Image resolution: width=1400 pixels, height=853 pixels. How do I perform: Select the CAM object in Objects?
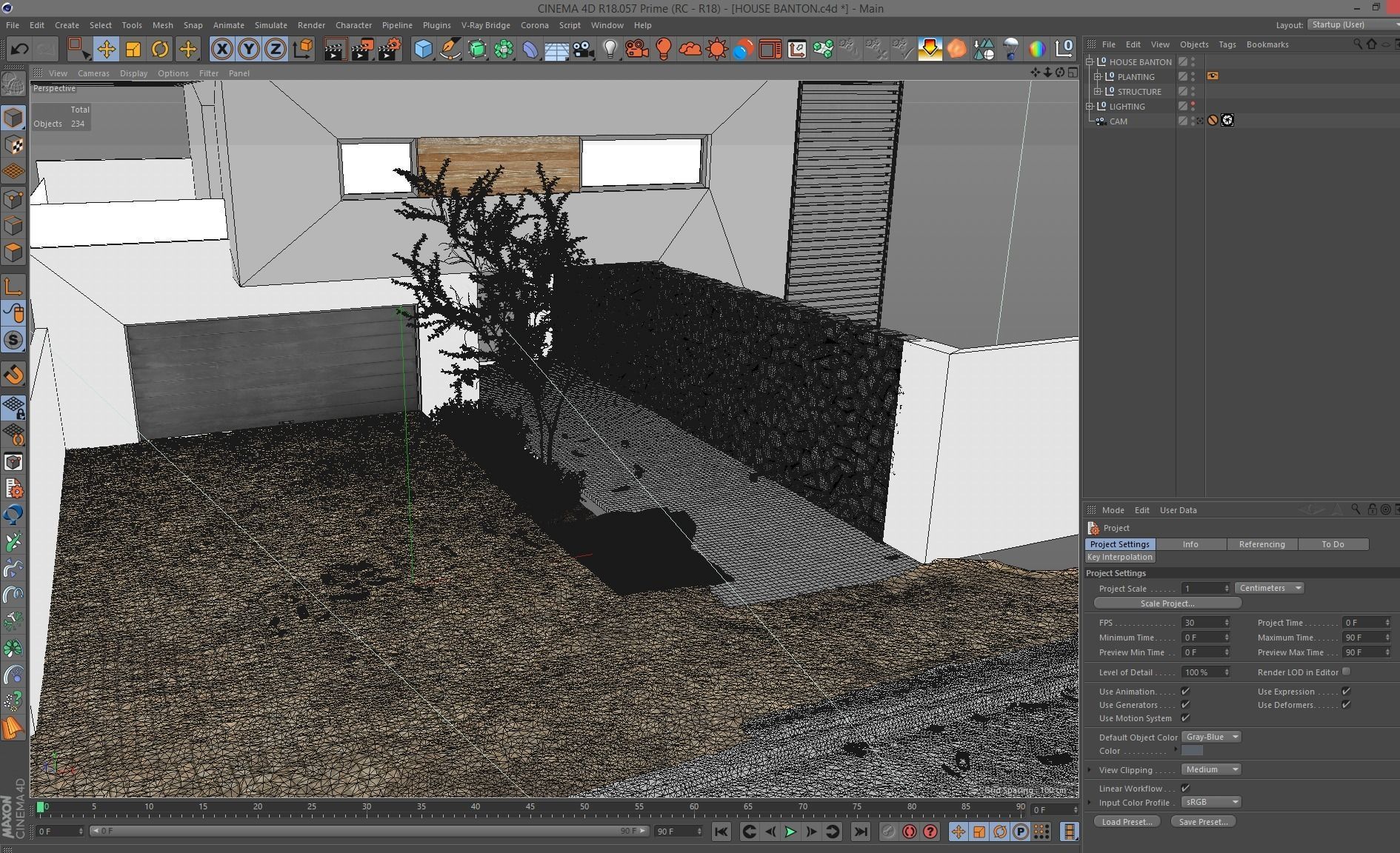coord(1119,121)
